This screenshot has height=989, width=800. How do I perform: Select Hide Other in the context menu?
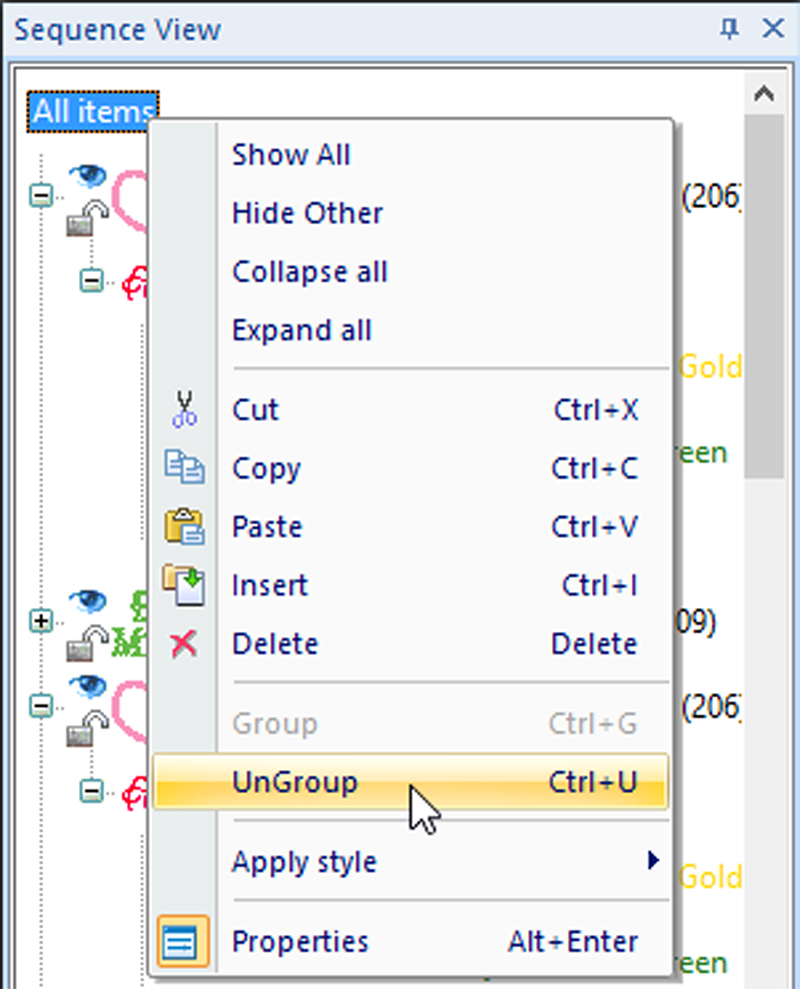pos(307,213)
